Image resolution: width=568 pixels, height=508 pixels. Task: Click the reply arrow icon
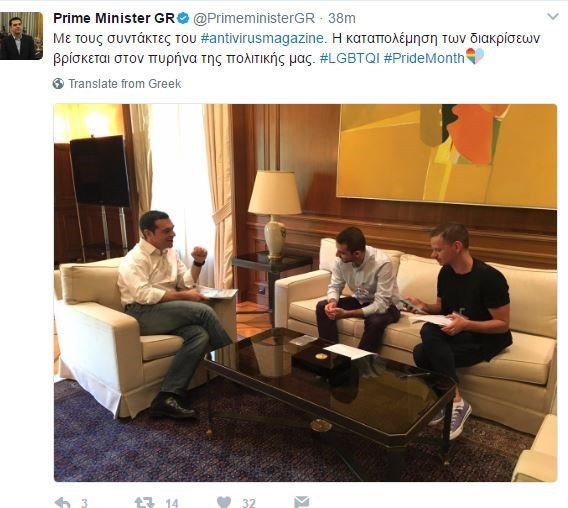pyautogui.click(x=62, y=503)
